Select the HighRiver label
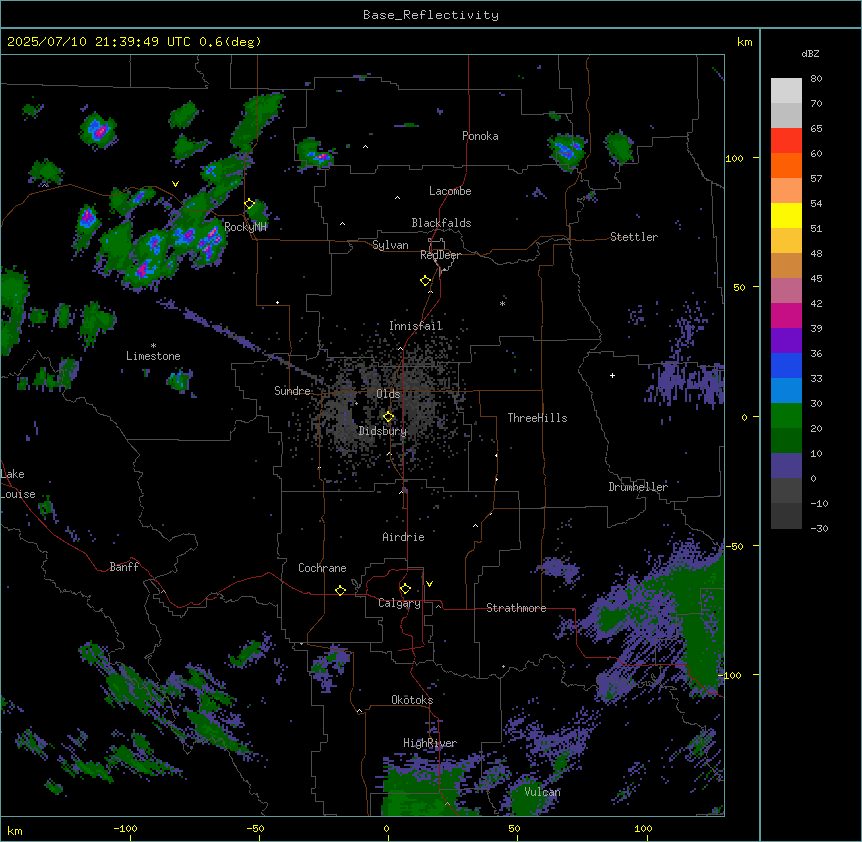The image size is (862, 842). pyautogui.click(x=430, y=743)
